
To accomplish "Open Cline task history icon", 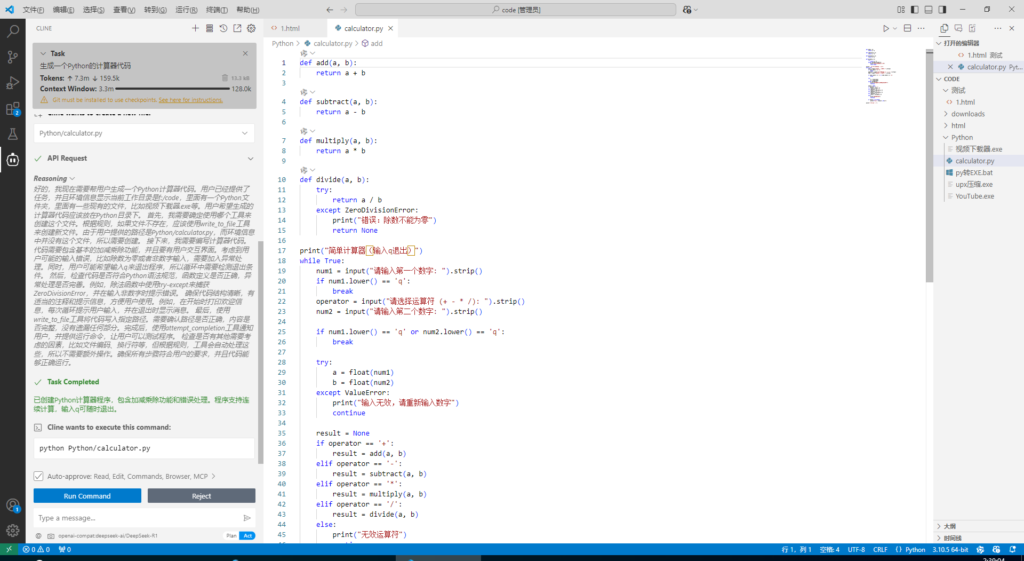I will 223,28.
